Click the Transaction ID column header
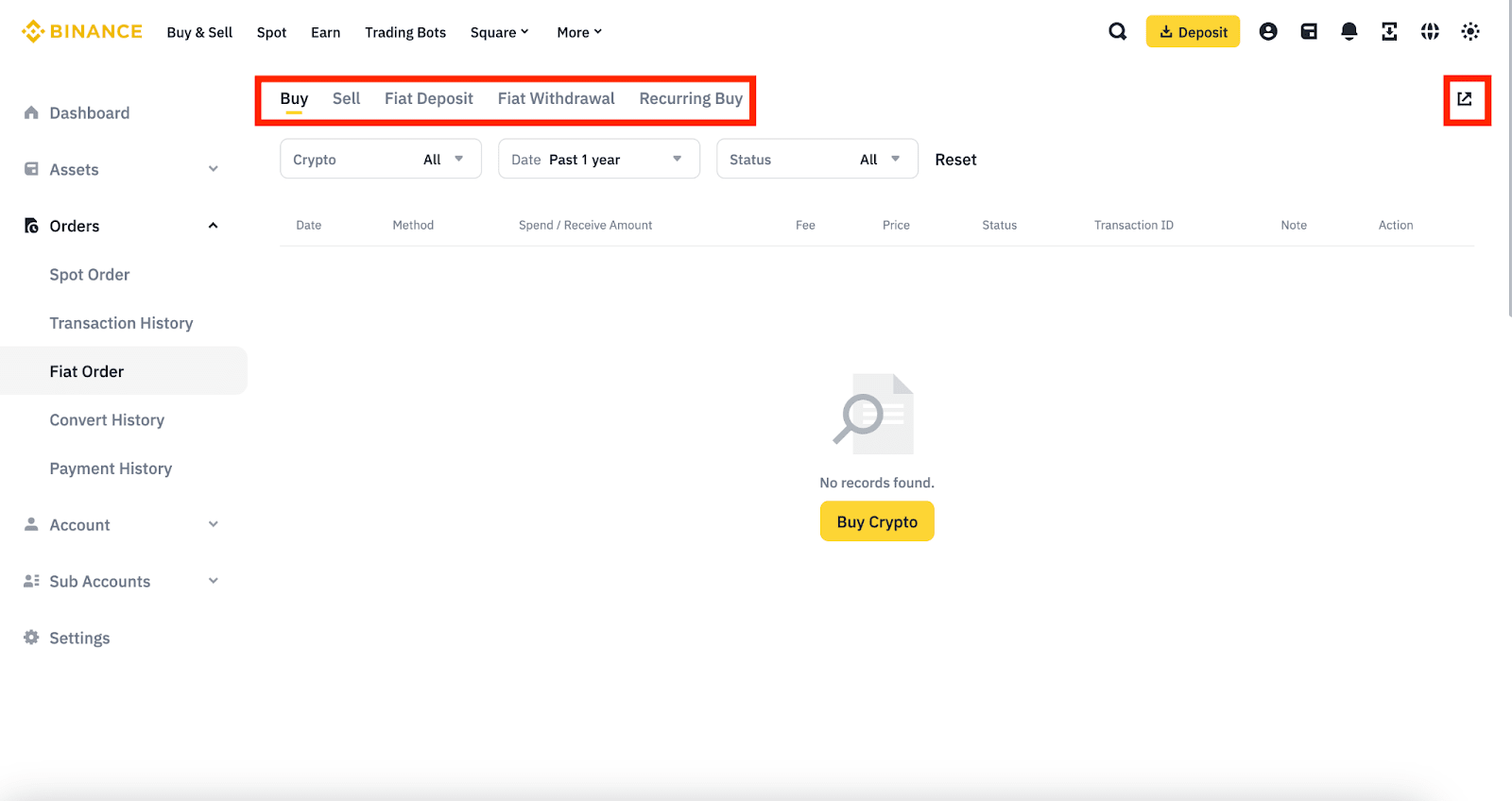Image resolution: width=1512 pixels, height=801 pixels. click(x=1134, y=225)
